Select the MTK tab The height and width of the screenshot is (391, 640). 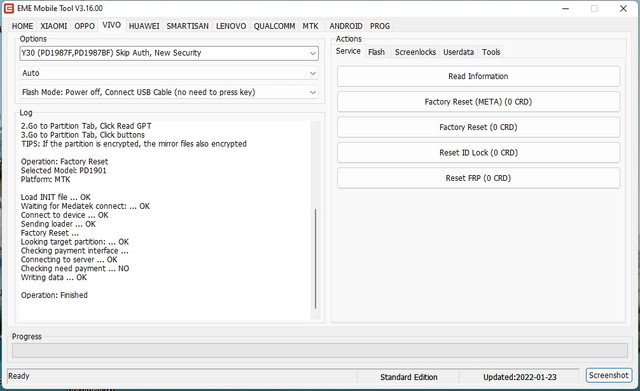pyautogui.click(x=310, y=26)
